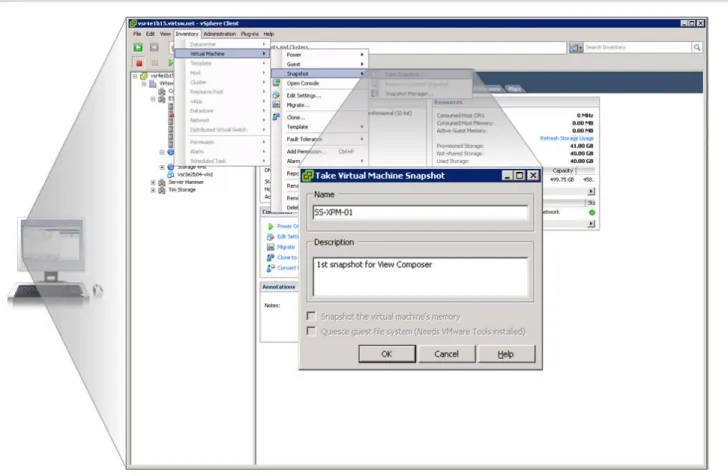Click the green back navigation arrow in the toolbar

coord(138,47)
